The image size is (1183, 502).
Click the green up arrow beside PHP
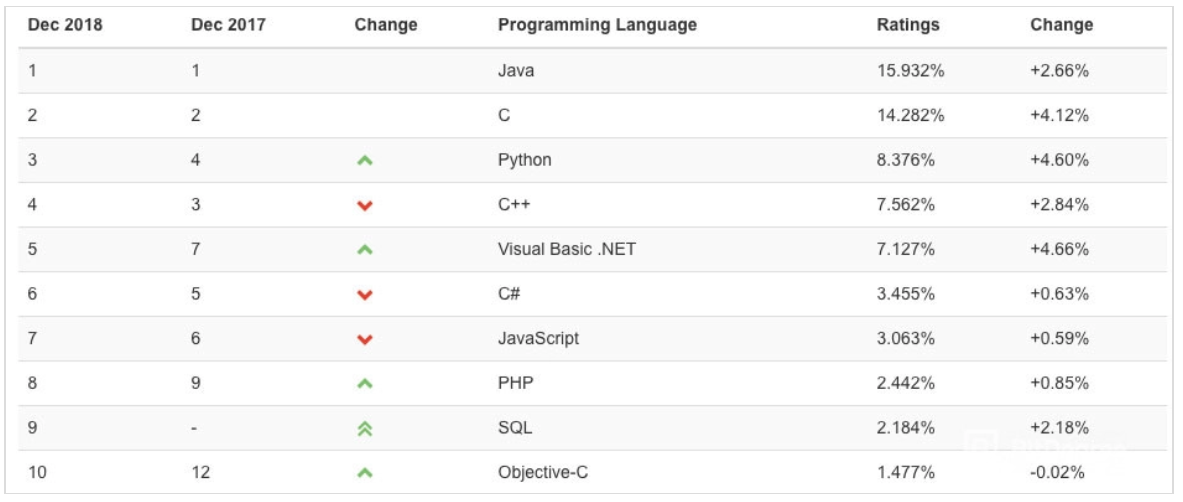[x=364, y=384]
